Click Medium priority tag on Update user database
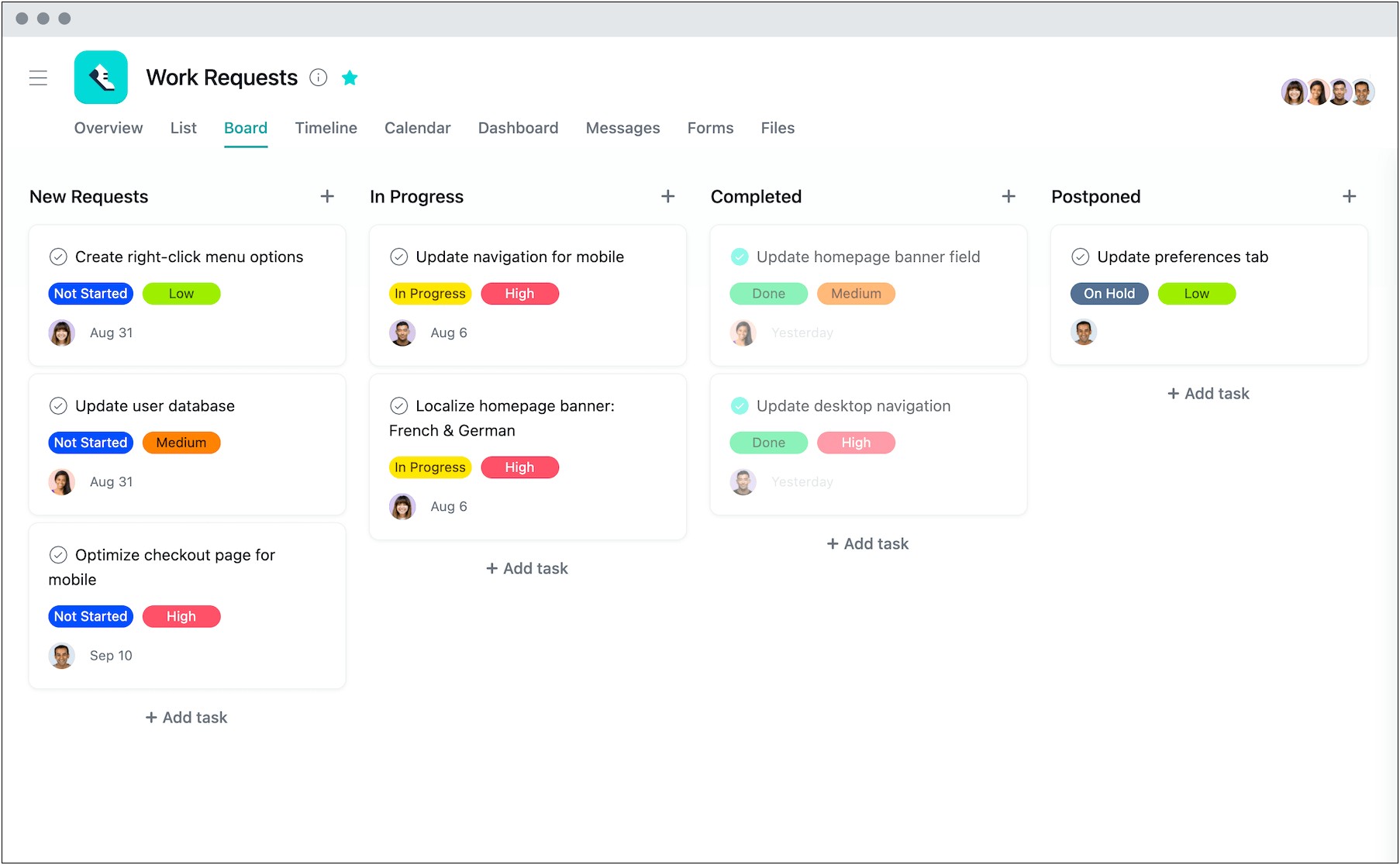 tap(181, 443)
